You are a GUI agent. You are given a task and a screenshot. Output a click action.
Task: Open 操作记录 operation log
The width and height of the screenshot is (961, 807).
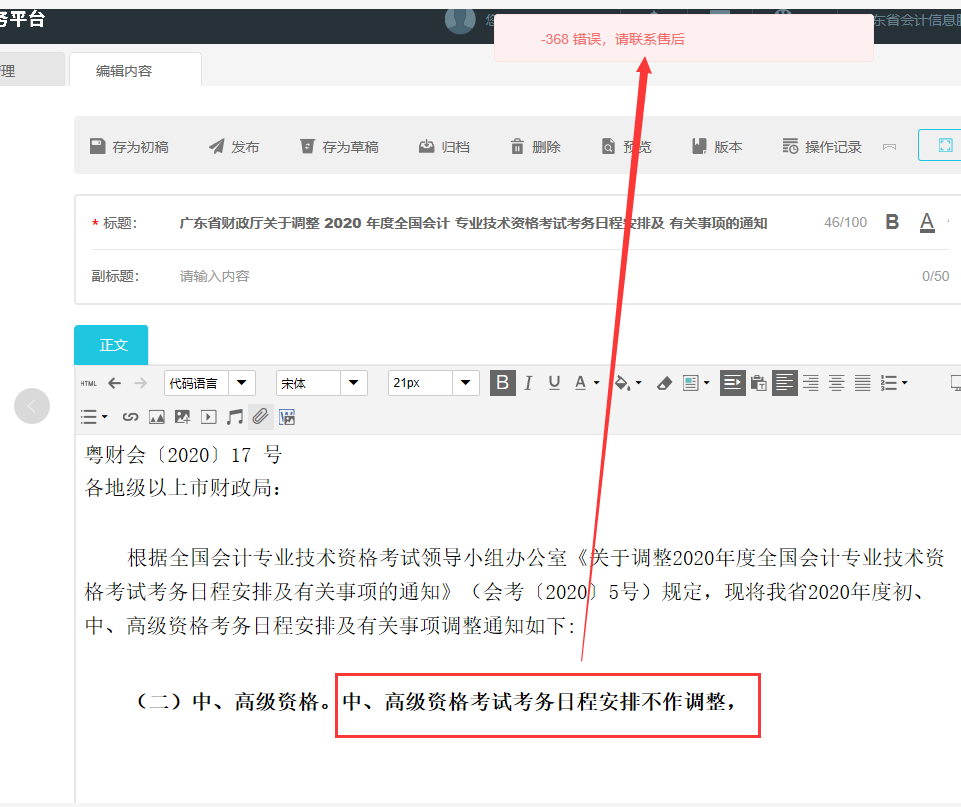(822, 146)
